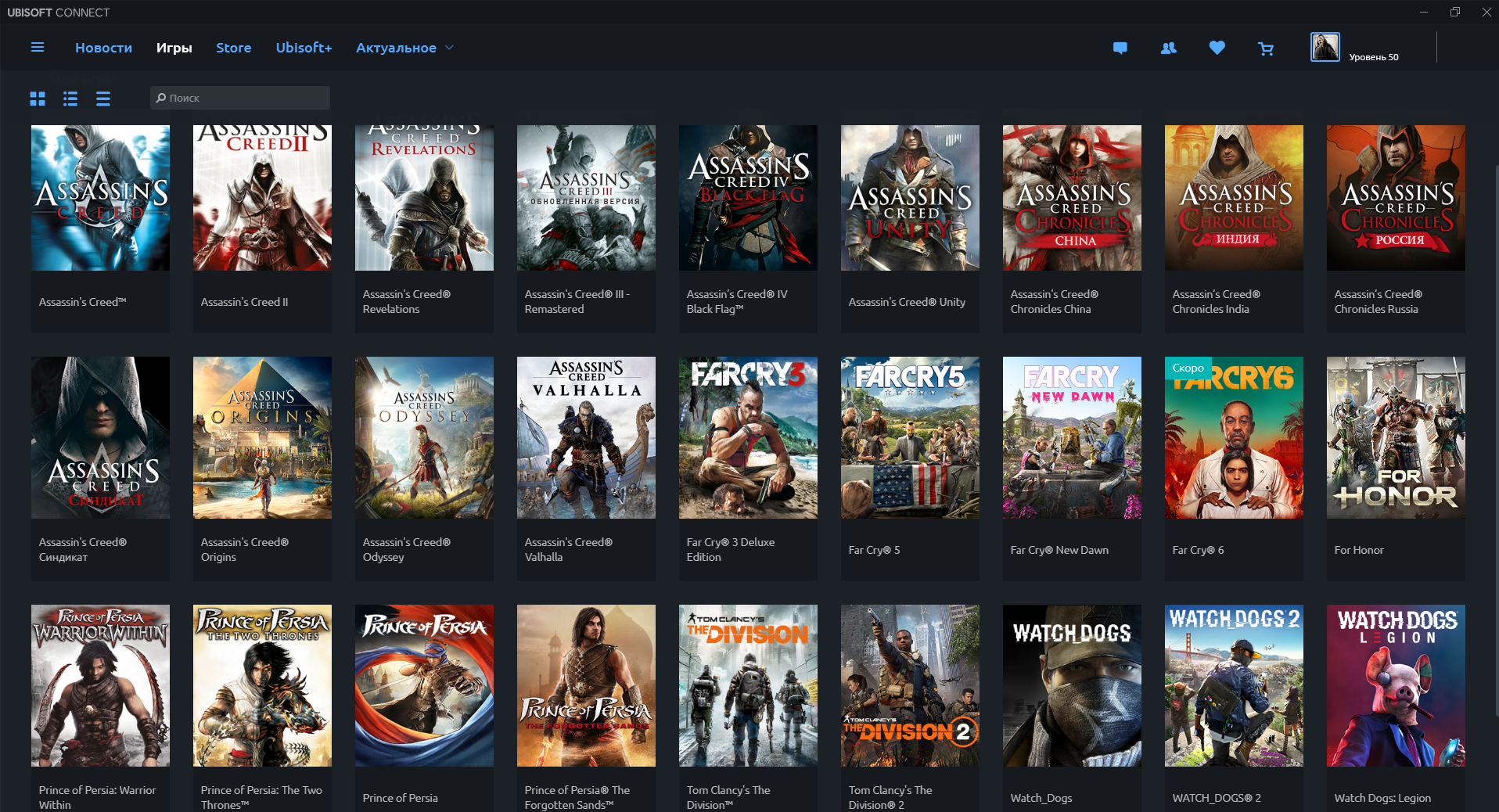Image resolution: width=1499 pixels, height=812 pixels.
Task: Click the "Assassin's Creed II" title text
Action: (x=244, y=302)
